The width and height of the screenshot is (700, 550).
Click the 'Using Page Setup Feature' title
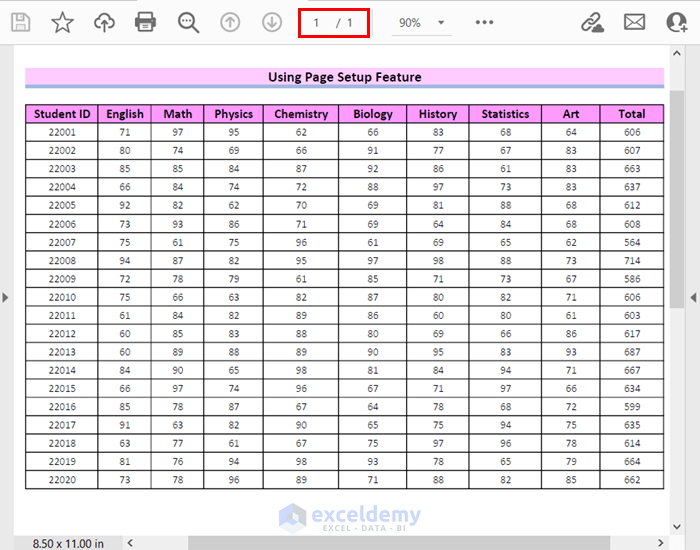(344, 77)
